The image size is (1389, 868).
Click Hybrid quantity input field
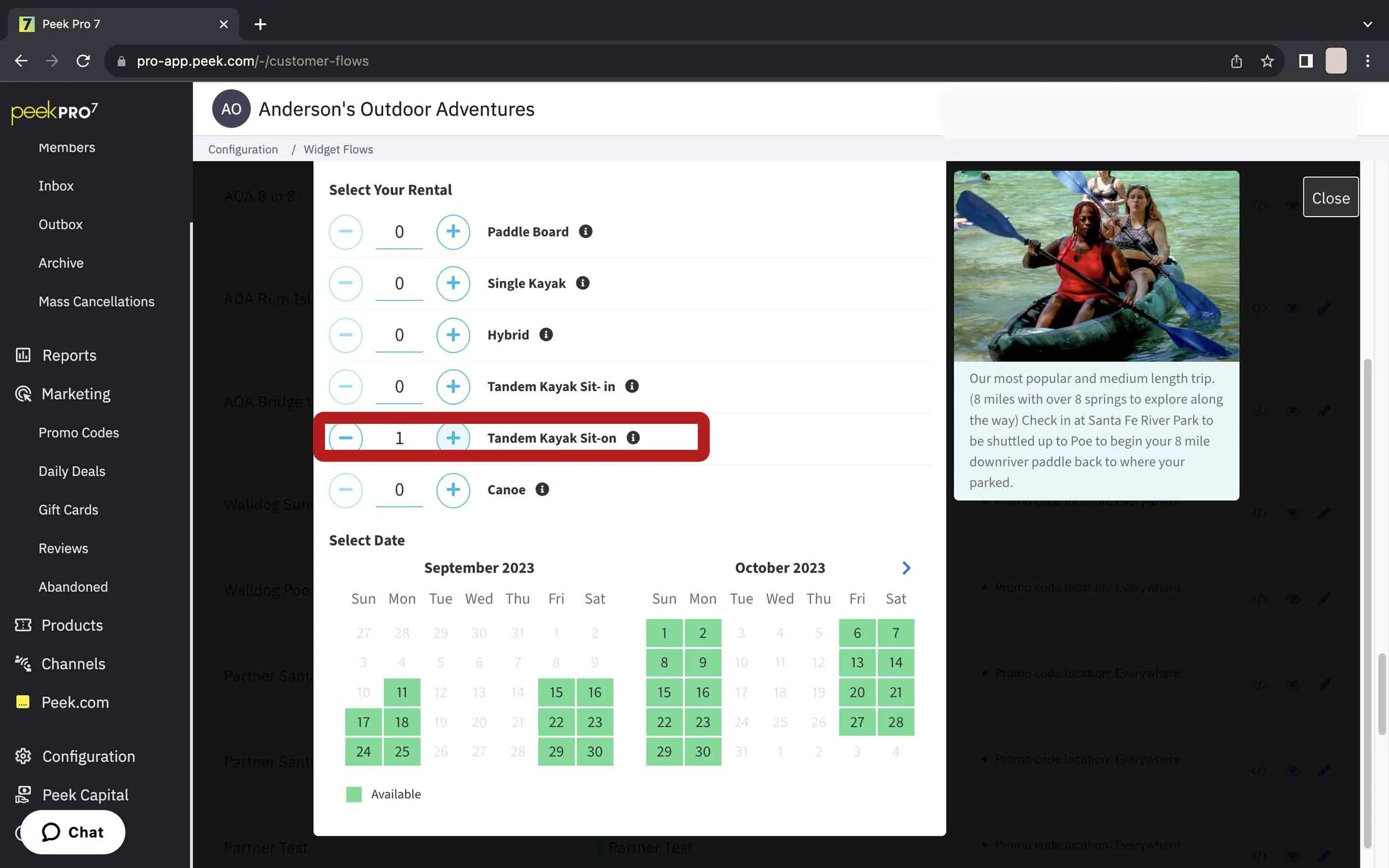tap(399, 335)
